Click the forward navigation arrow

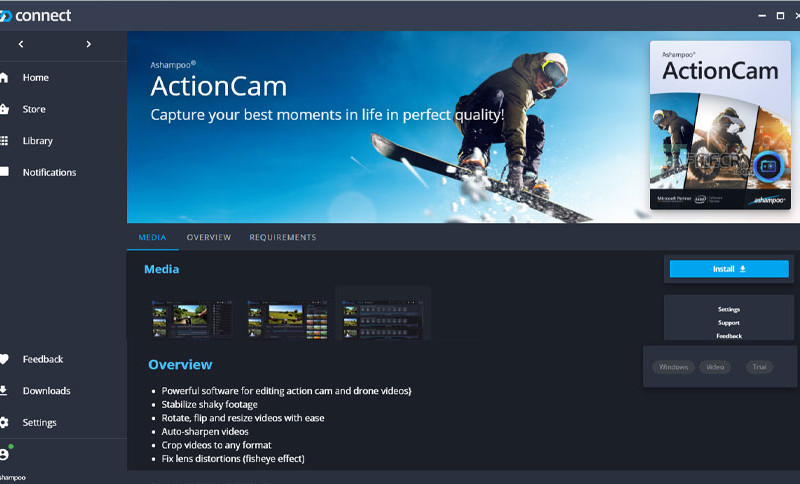[88, 44]
